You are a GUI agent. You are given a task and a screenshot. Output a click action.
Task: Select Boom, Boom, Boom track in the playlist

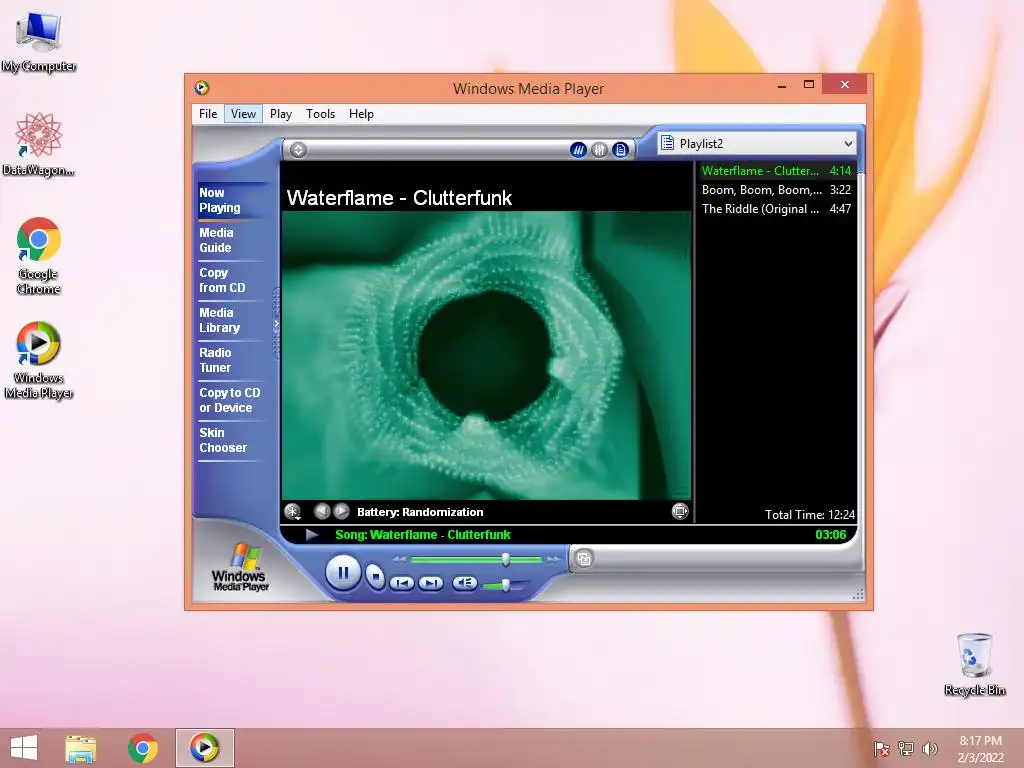[x=776, y=190]
